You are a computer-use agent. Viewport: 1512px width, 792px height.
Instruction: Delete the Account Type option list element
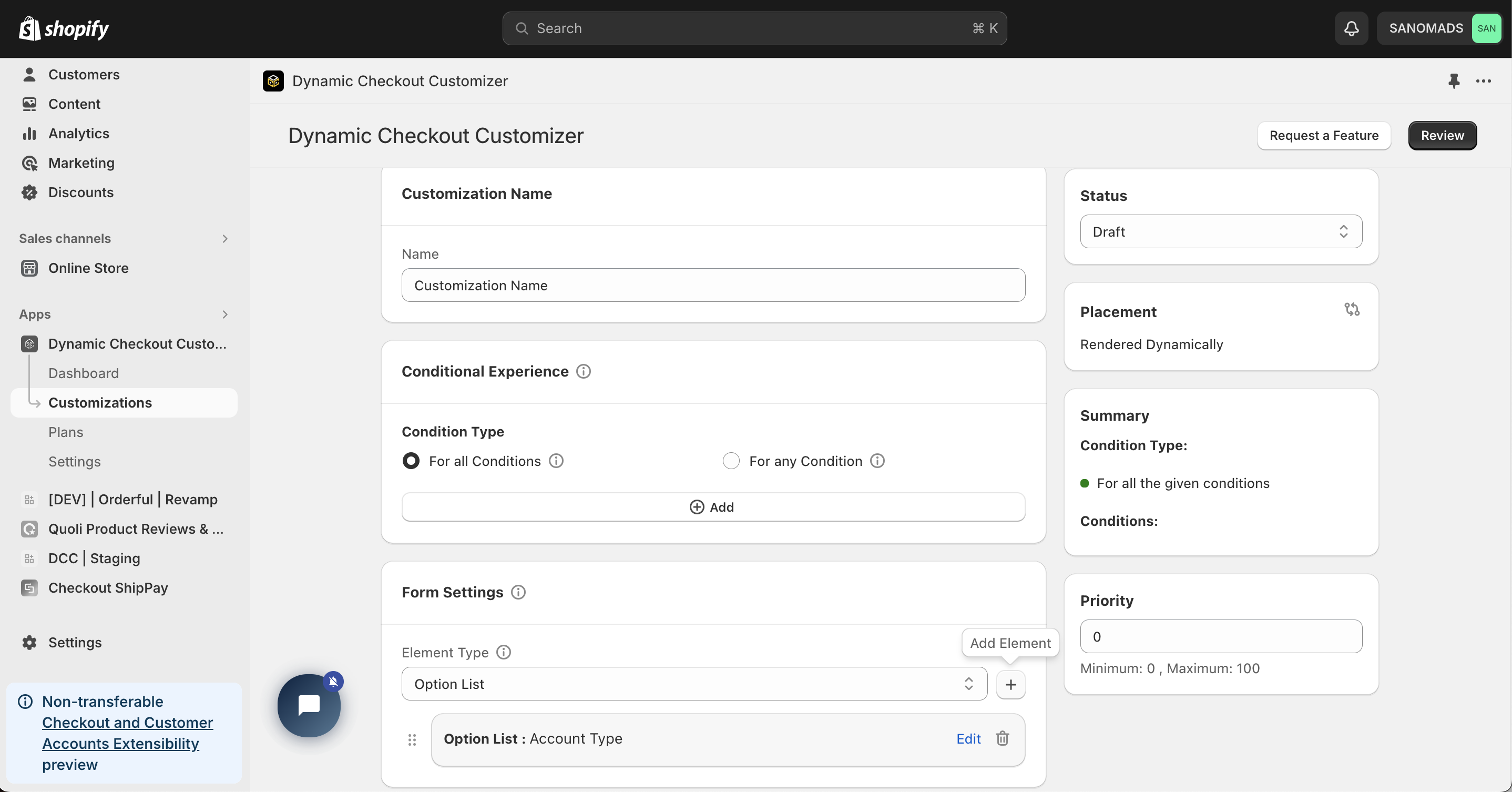pos(1003,738)
